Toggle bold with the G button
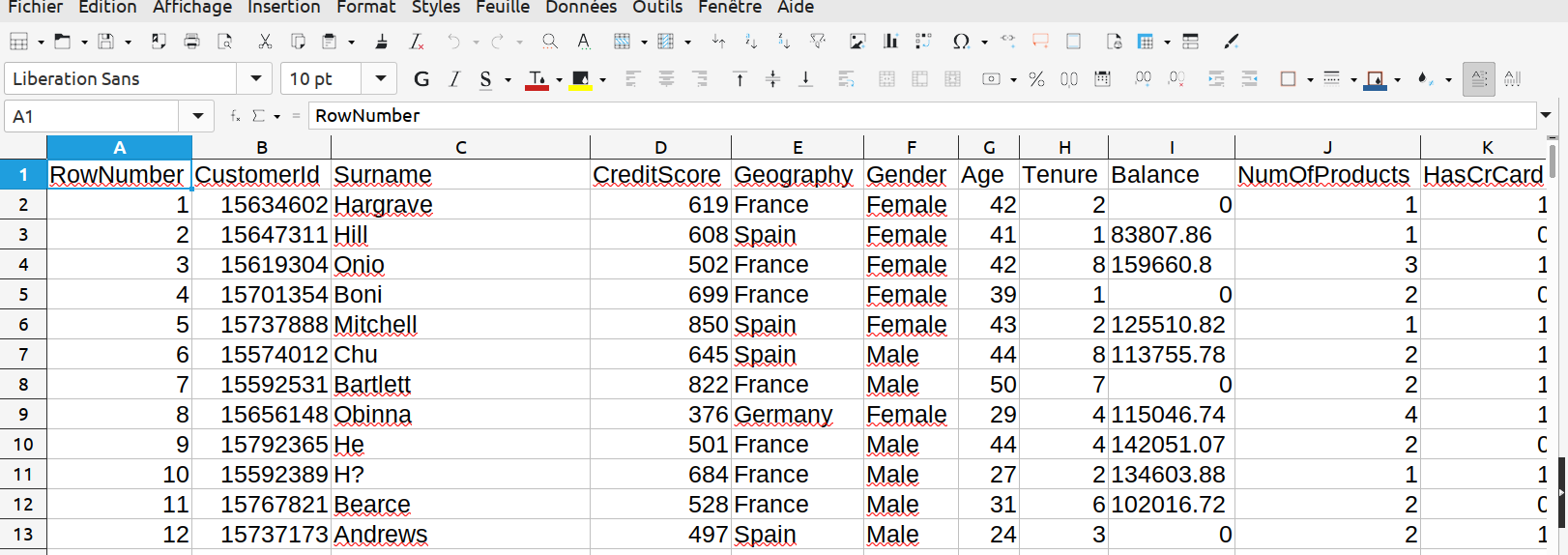Viewport: 1568px width, 555px height. click(x=421, y=79)
